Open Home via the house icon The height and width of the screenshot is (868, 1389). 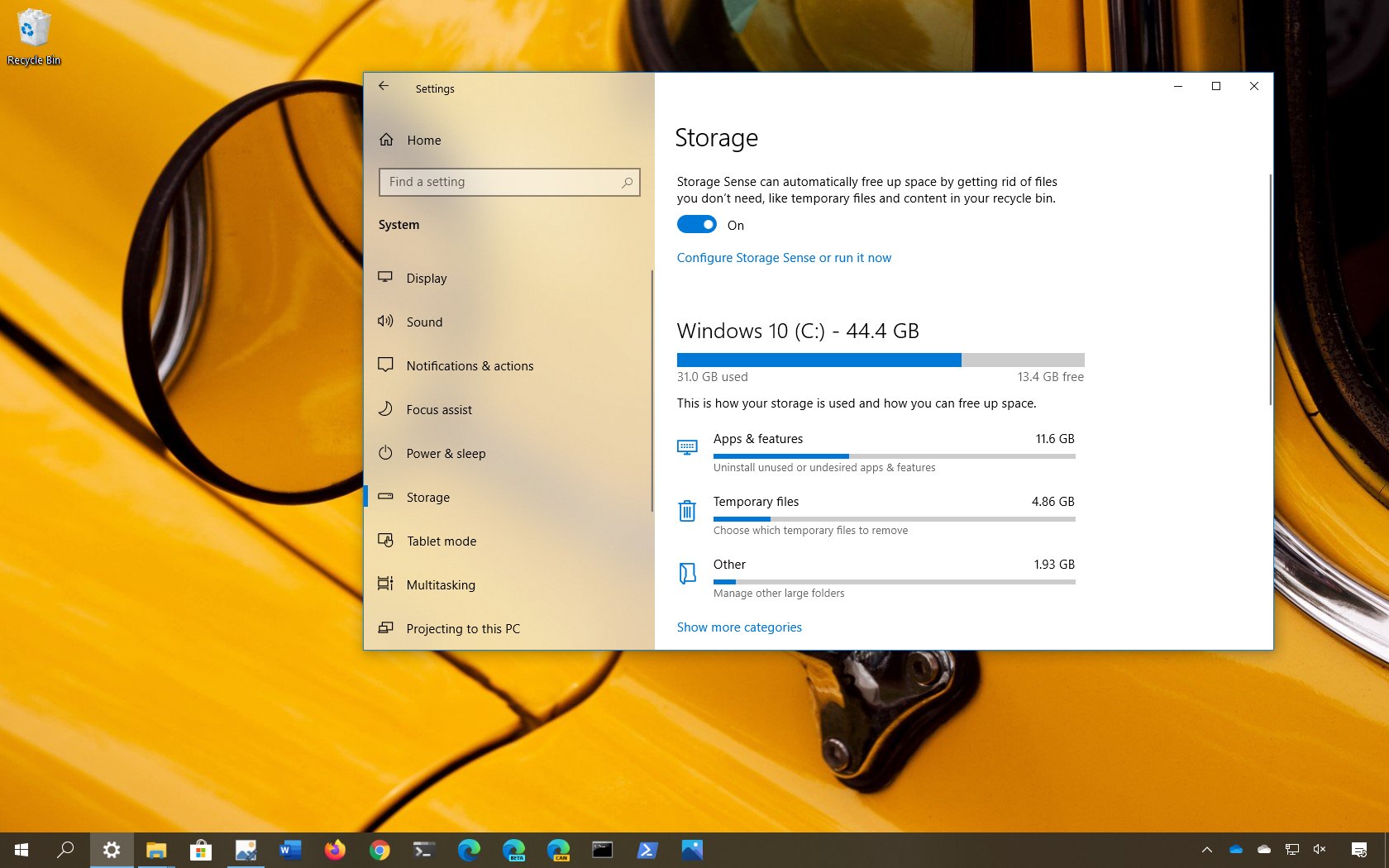[386, 140]
